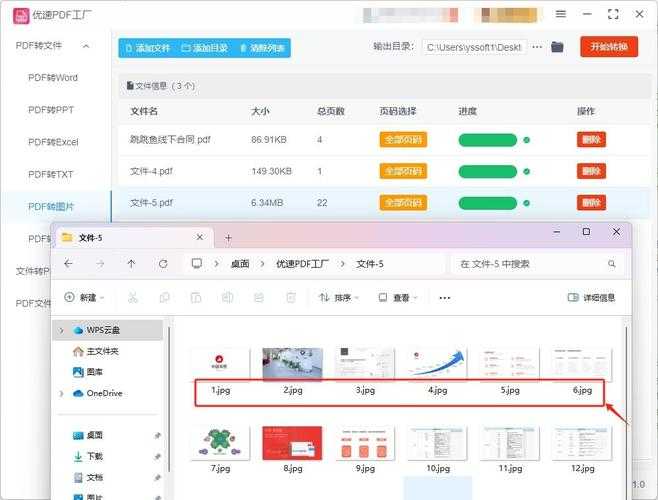Select PDF转Word in sidebar
Screen dimensions: 658x500
[x=53, y=78]
